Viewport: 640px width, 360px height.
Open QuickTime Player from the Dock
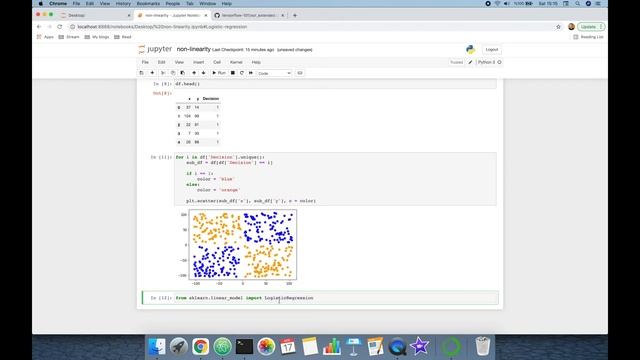point(397,347)
